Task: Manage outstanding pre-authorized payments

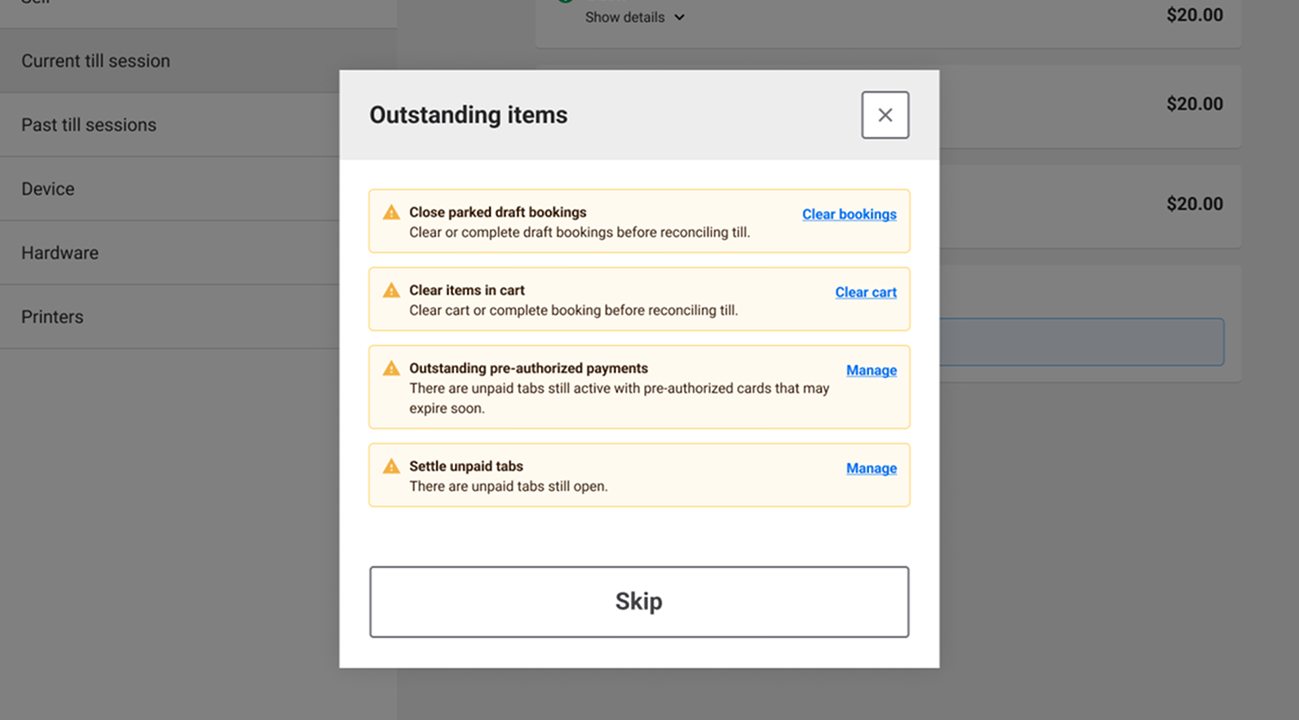Action: [x=871, y=370]
